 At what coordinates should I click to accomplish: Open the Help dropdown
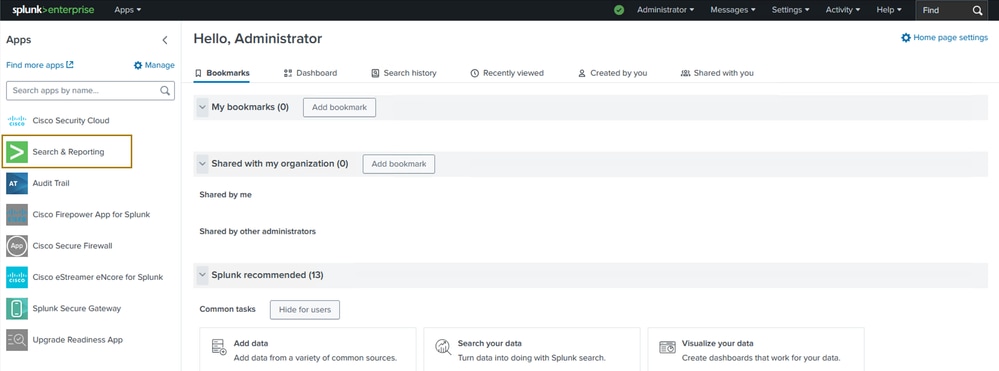(889, 10)
